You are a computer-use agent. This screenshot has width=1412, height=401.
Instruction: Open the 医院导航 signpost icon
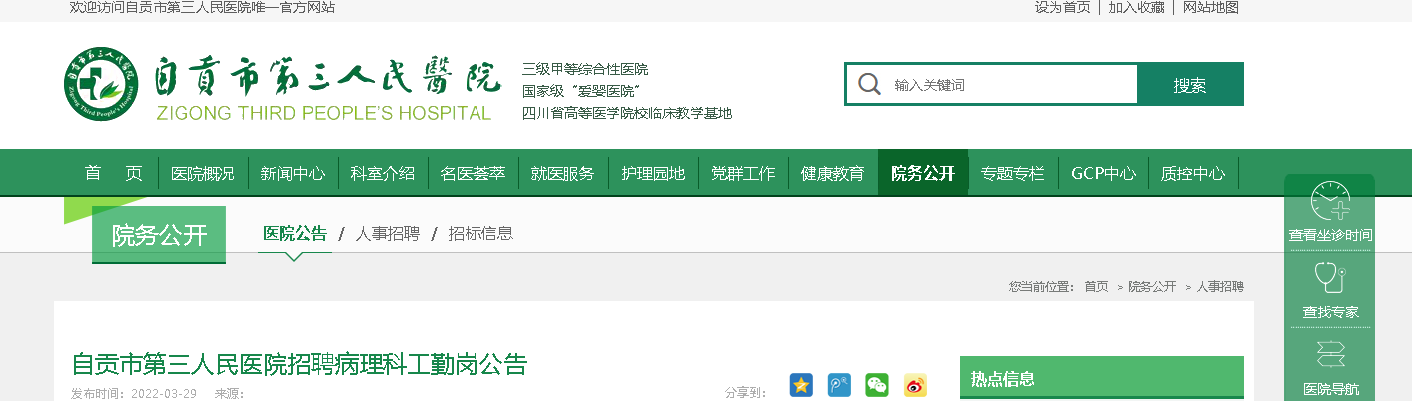pyautogui.click(x=1331, y=355)
